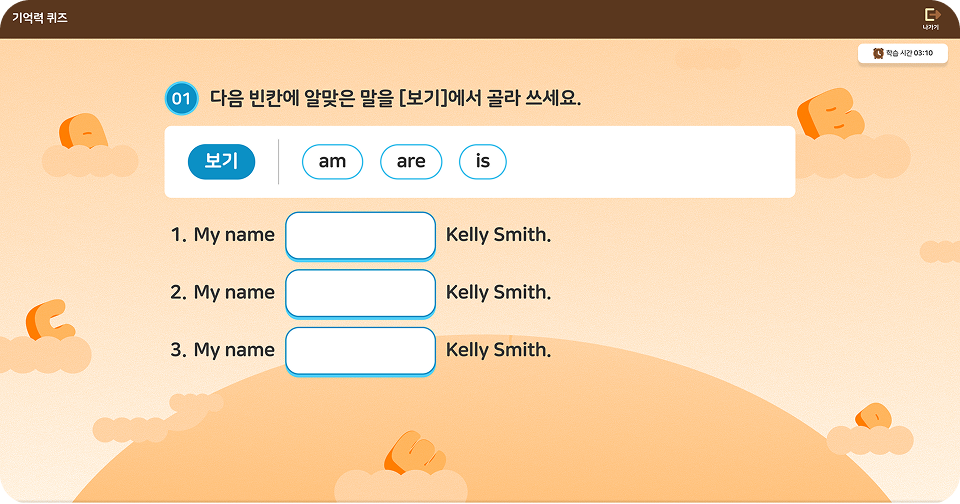The width and height of the screenshot is (960, 504).
Task: Click the blue 보기 label
Action: [x=221, y=162]
